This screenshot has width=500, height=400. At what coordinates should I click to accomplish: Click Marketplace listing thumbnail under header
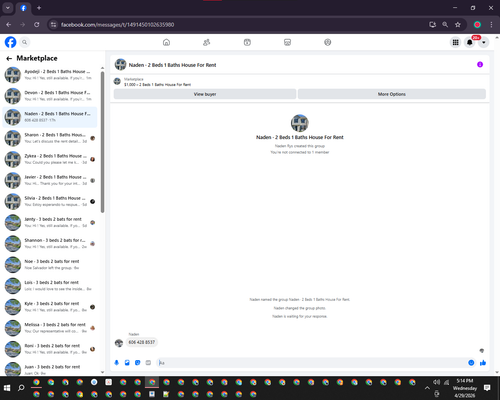tap(117, 81)
